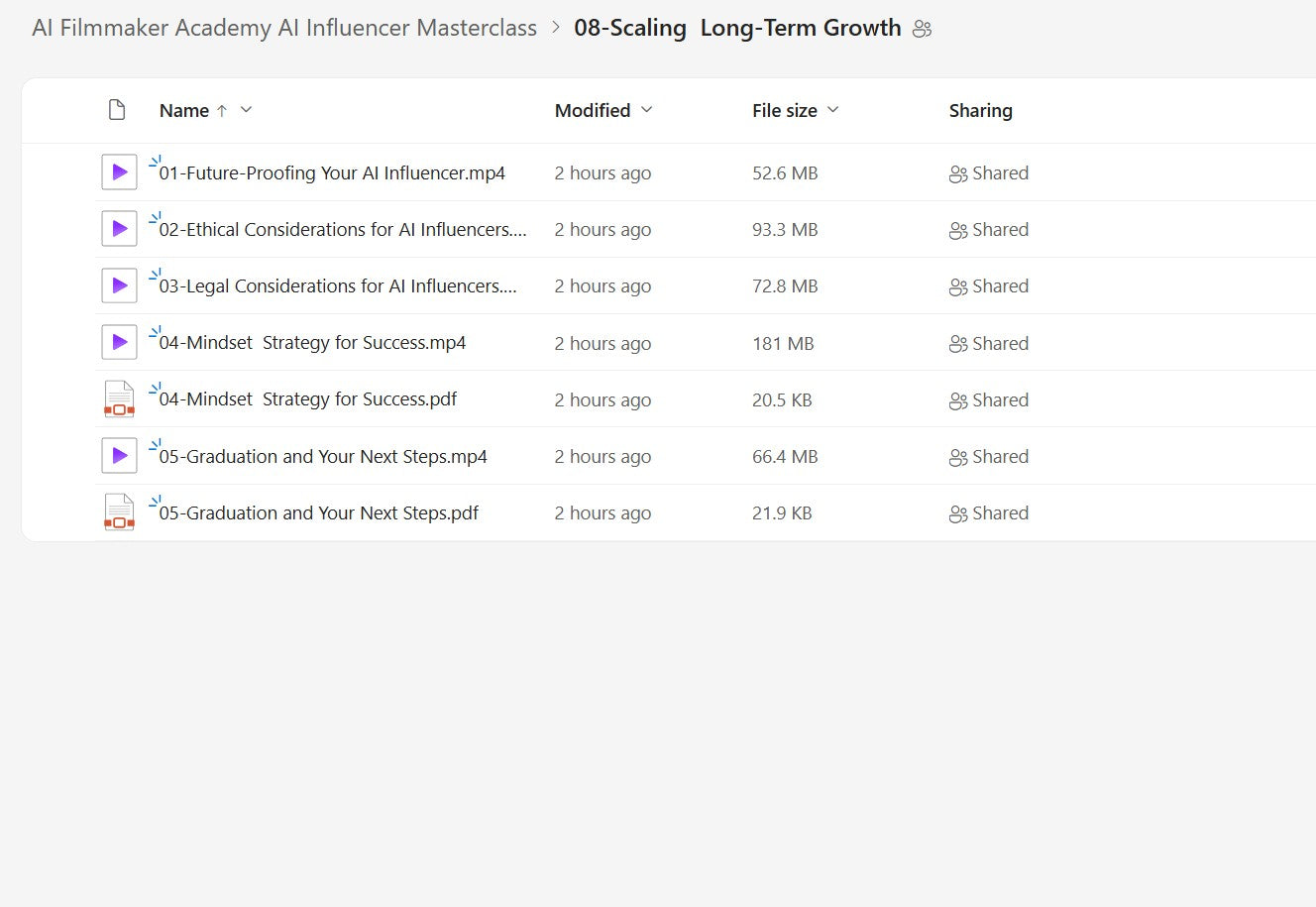Image resolution: width=1316 pixels, height=907 pixels.
Task: Click Shared status for 04-Mindset Strategy for Success.mp4
Action: pyautogui.click(x=989, y=344)
